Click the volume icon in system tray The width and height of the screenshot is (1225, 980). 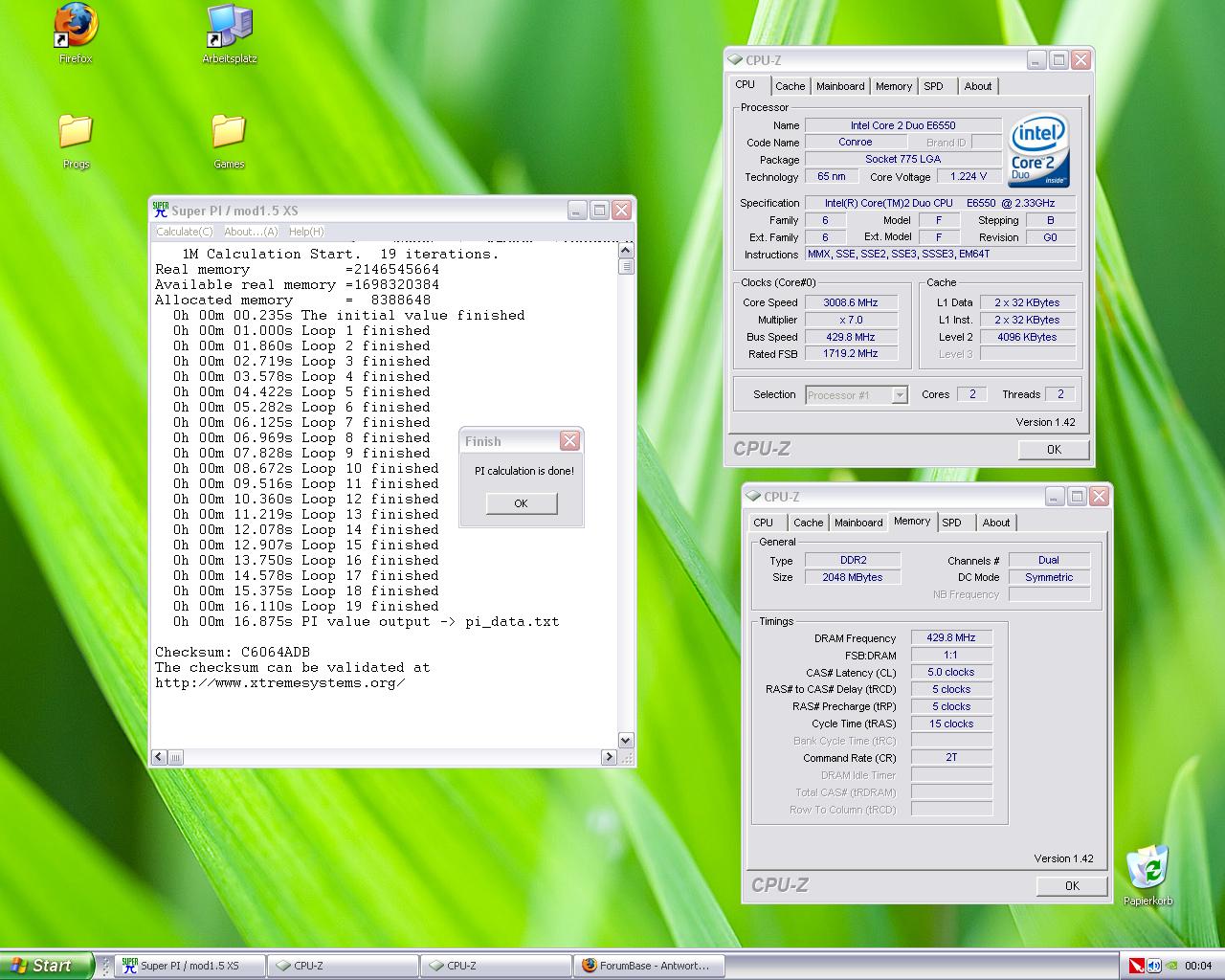pos(1154,965)
